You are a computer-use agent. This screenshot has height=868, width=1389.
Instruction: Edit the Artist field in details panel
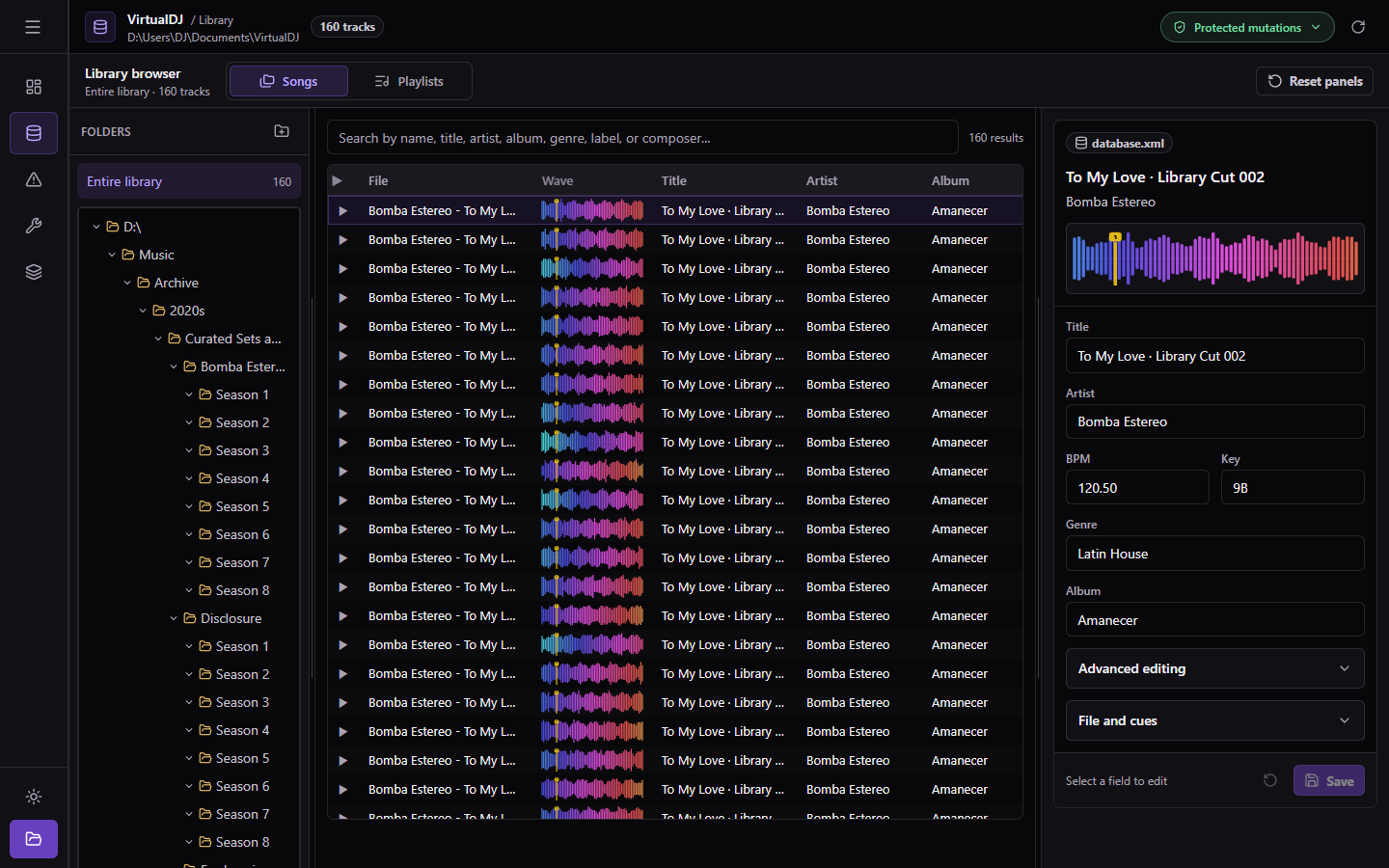(x=1214, y=421)
